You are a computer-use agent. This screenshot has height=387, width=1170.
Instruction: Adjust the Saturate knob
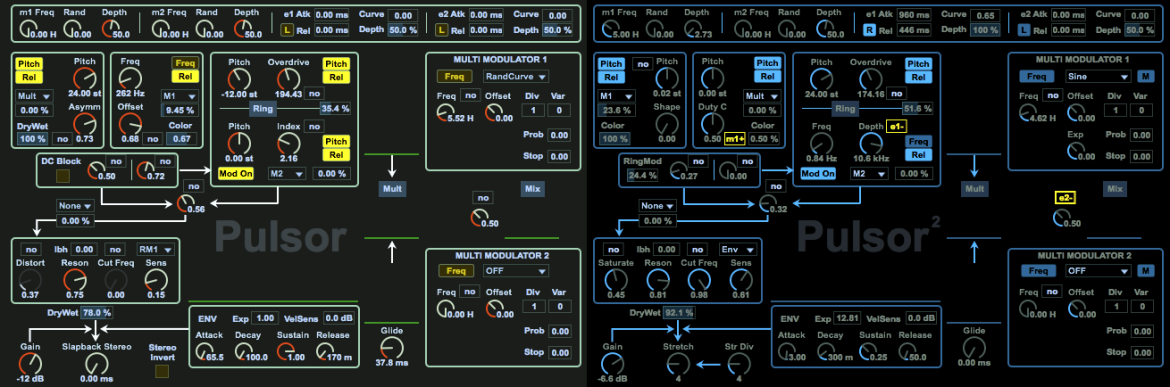pyautogui.click(x=615, y=280)
